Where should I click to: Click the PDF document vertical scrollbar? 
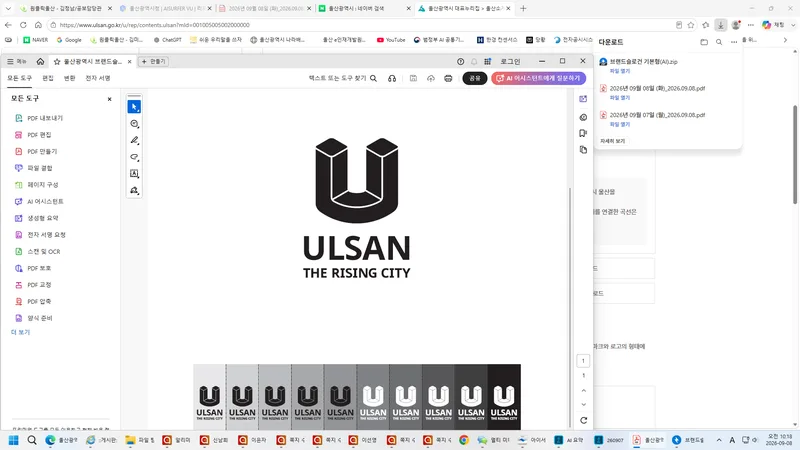(570, 306)
